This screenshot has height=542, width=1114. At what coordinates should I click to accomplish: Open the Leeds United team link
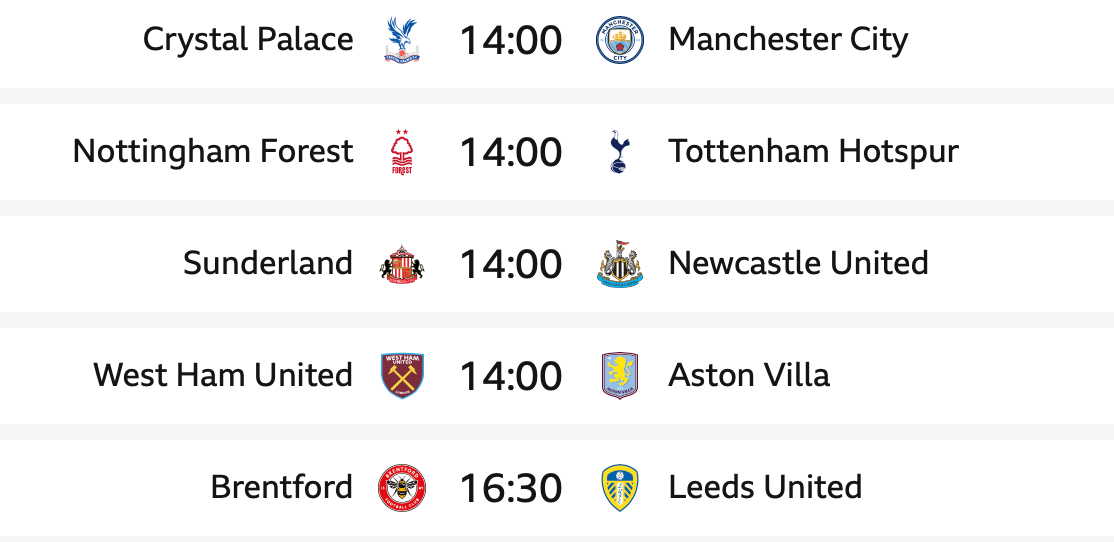[765, 488]
